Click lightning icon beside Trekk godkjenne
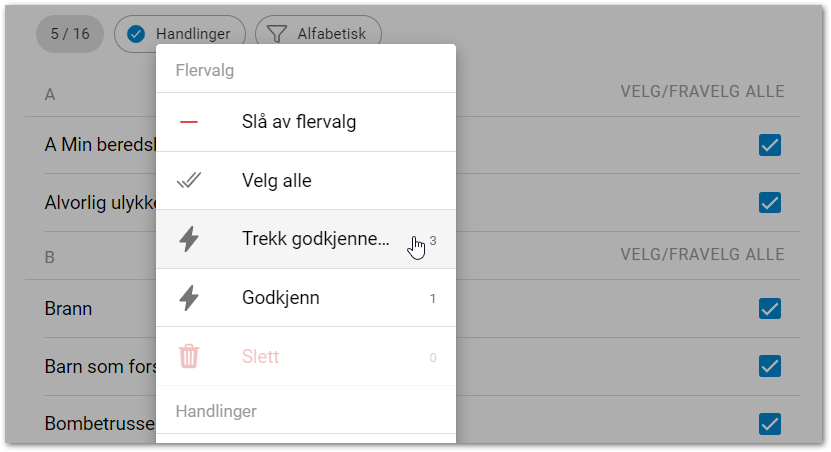831x452 pixels. [x=189, y=239]
